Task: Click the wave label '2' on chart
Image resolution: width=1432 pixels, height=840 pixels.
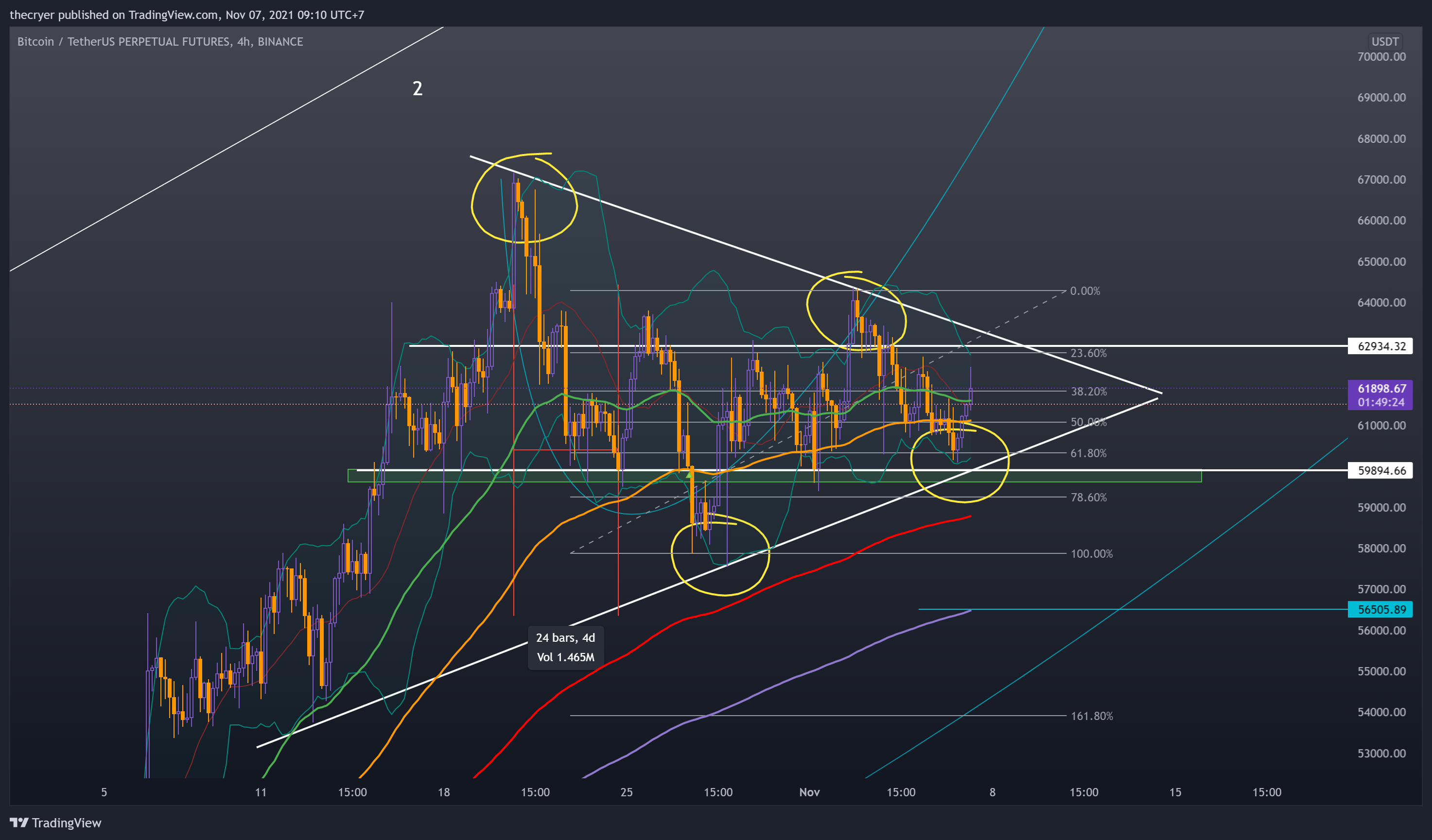Action: click(x=417, y=88)
